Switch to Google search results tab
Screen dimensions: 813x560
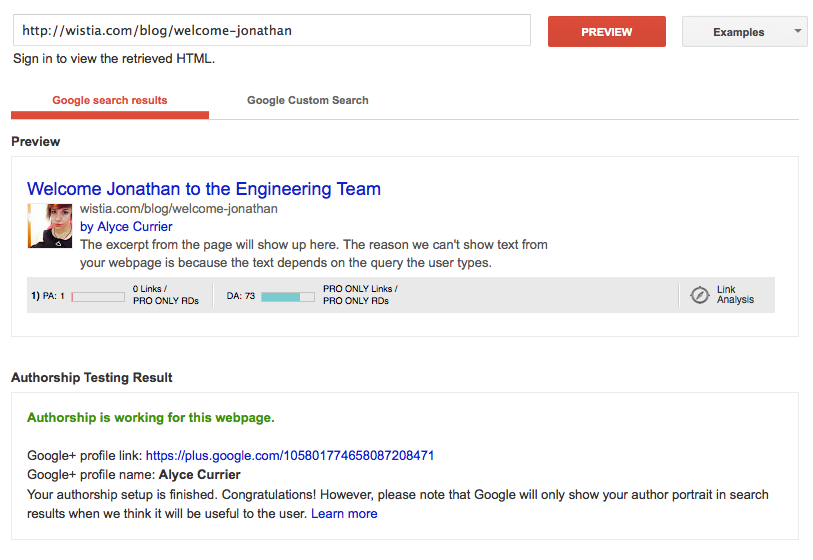click(110, 101)
